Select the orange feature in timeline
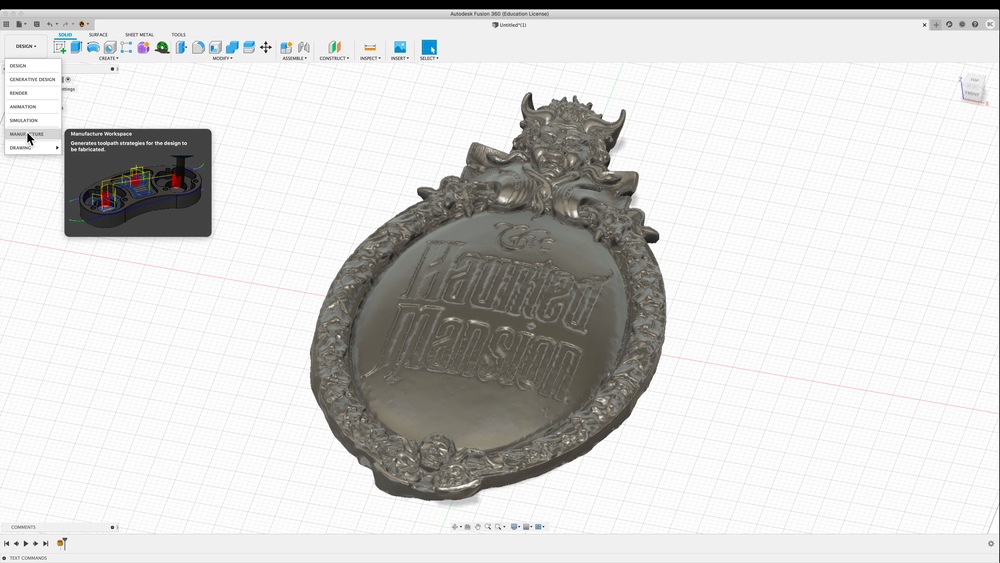Viewport: 1000px width, 563px height. [61, 544]
